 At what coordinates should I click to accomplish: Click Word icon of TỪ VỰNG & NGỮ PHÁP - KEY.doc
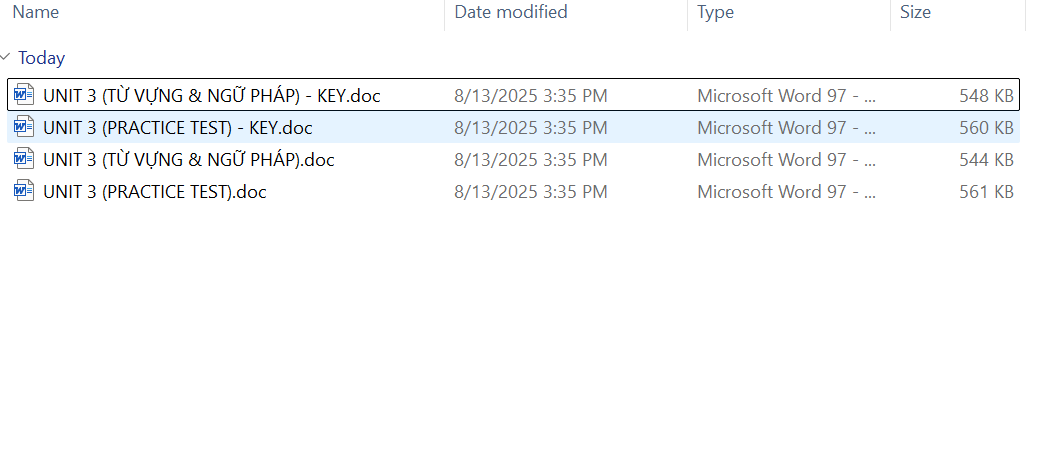pos(24,96)
